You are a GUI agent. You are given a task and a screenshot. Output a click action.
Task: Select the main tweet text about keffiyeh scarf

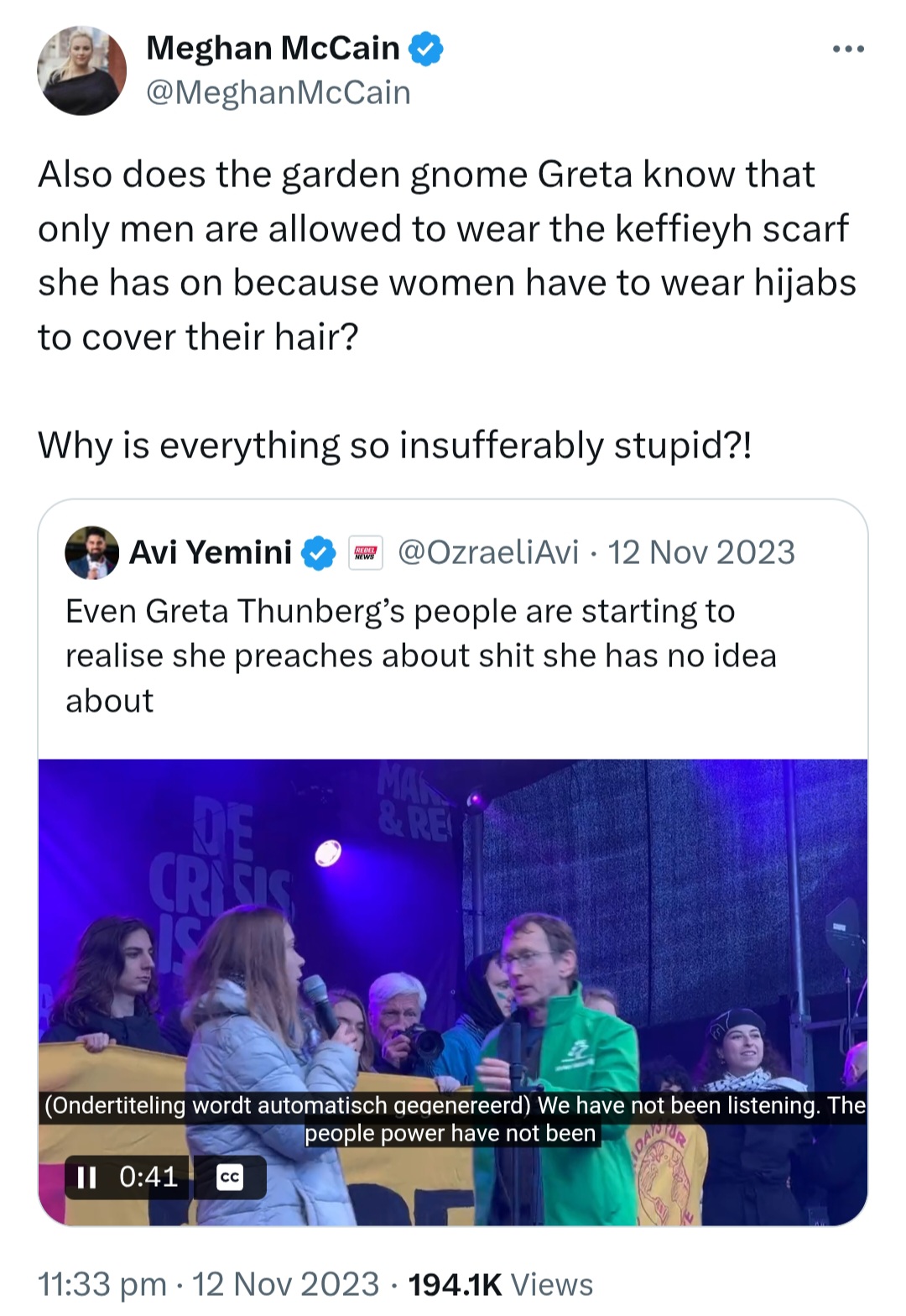447,309
